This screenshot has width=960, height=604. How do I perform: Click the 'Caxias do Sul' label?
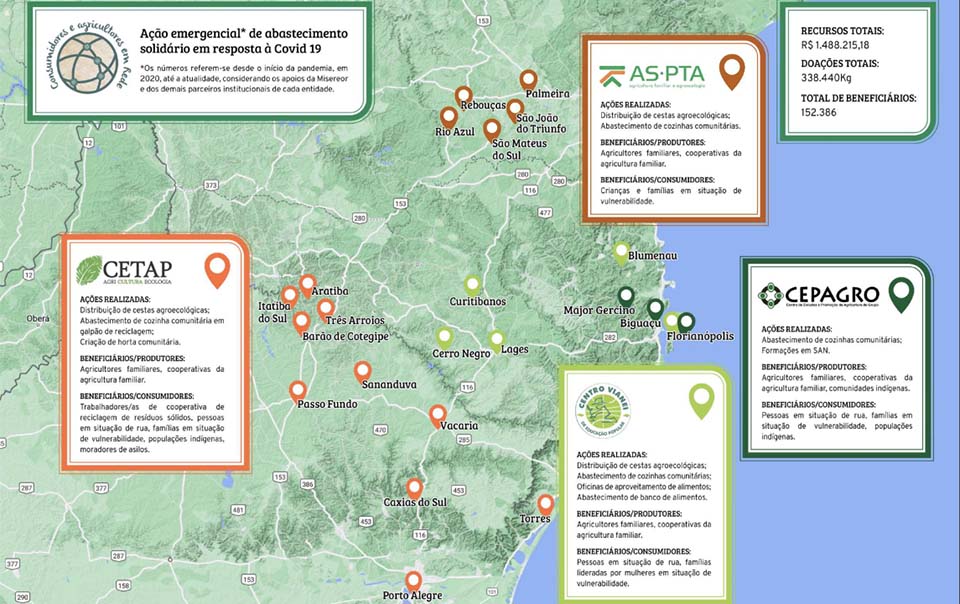(415, 502)
